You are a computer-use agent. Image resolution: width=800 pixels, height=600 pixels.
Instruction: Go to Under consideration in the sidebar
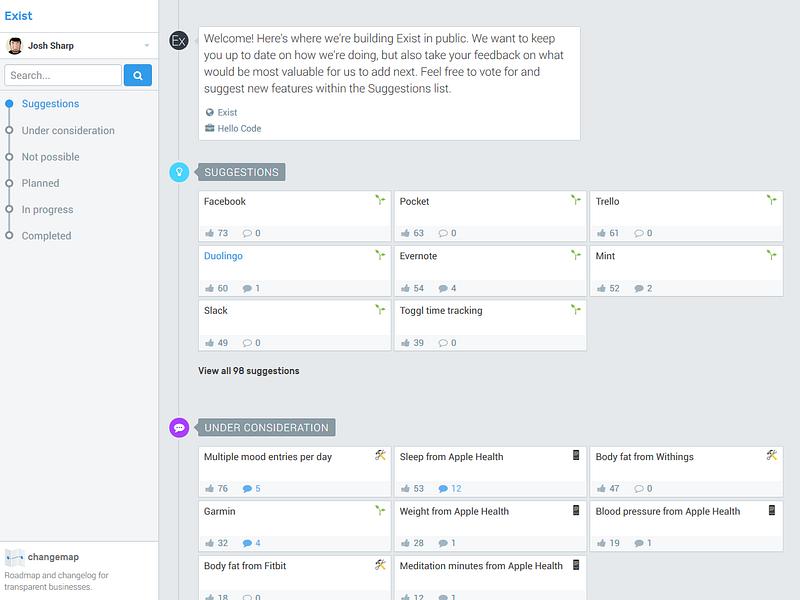[x=68, y=130]
